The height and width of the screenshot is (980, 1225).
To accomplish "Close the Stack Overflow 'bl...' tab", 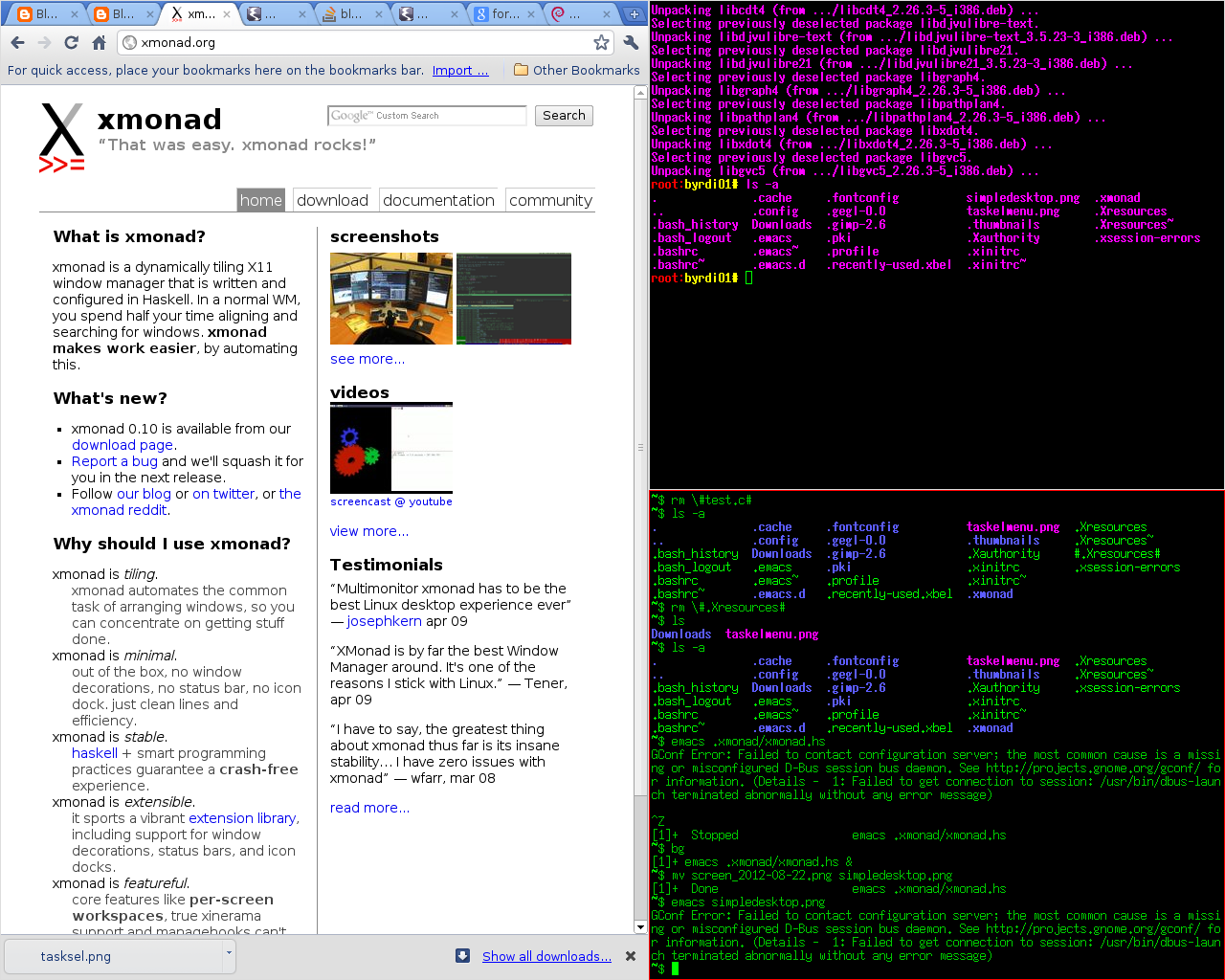I will (x=378, y=14).
